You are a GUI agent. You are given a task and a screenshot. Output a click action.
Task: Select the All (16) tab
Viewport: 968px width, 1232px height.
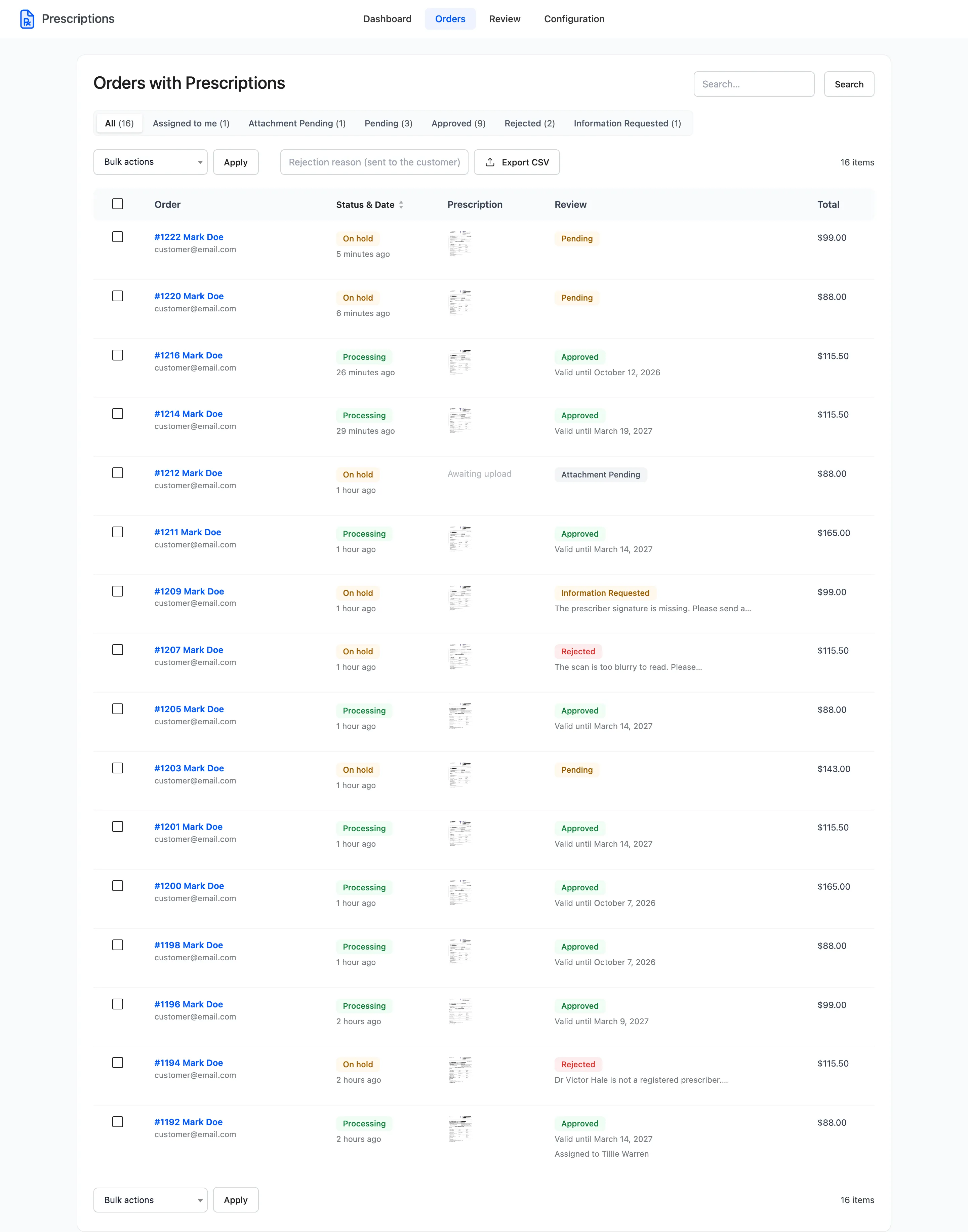(119, 123)
